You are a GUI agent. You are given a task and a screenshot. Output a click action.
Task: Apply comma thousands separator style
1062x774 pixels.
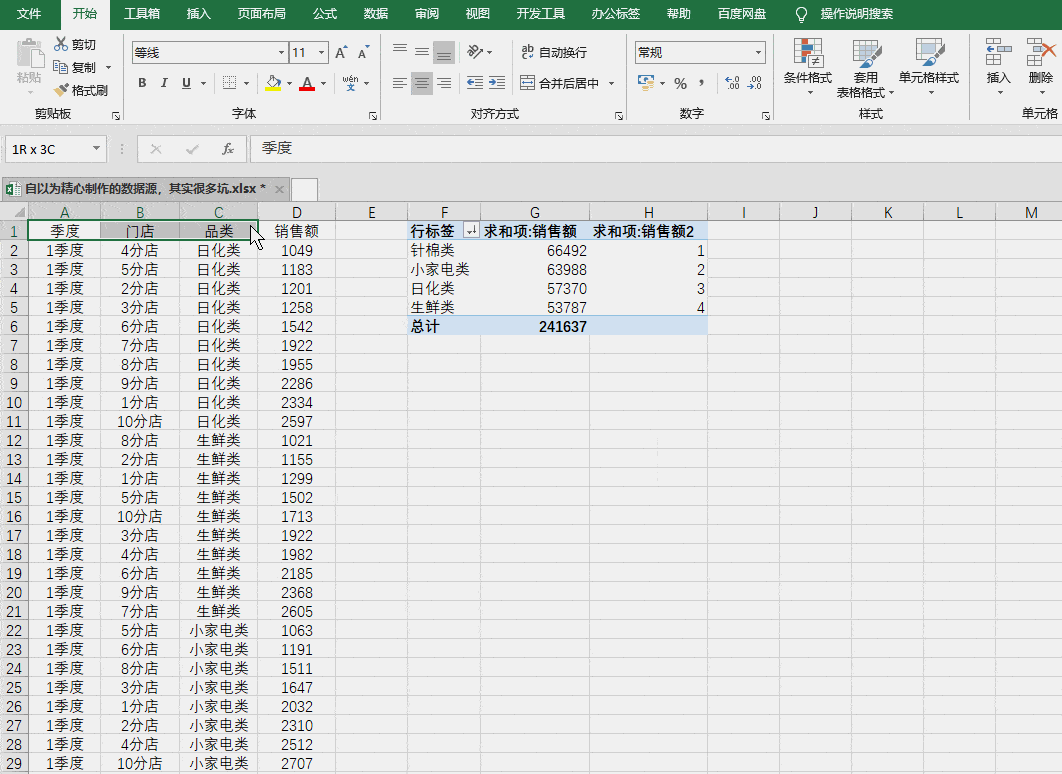pos(702,83)
